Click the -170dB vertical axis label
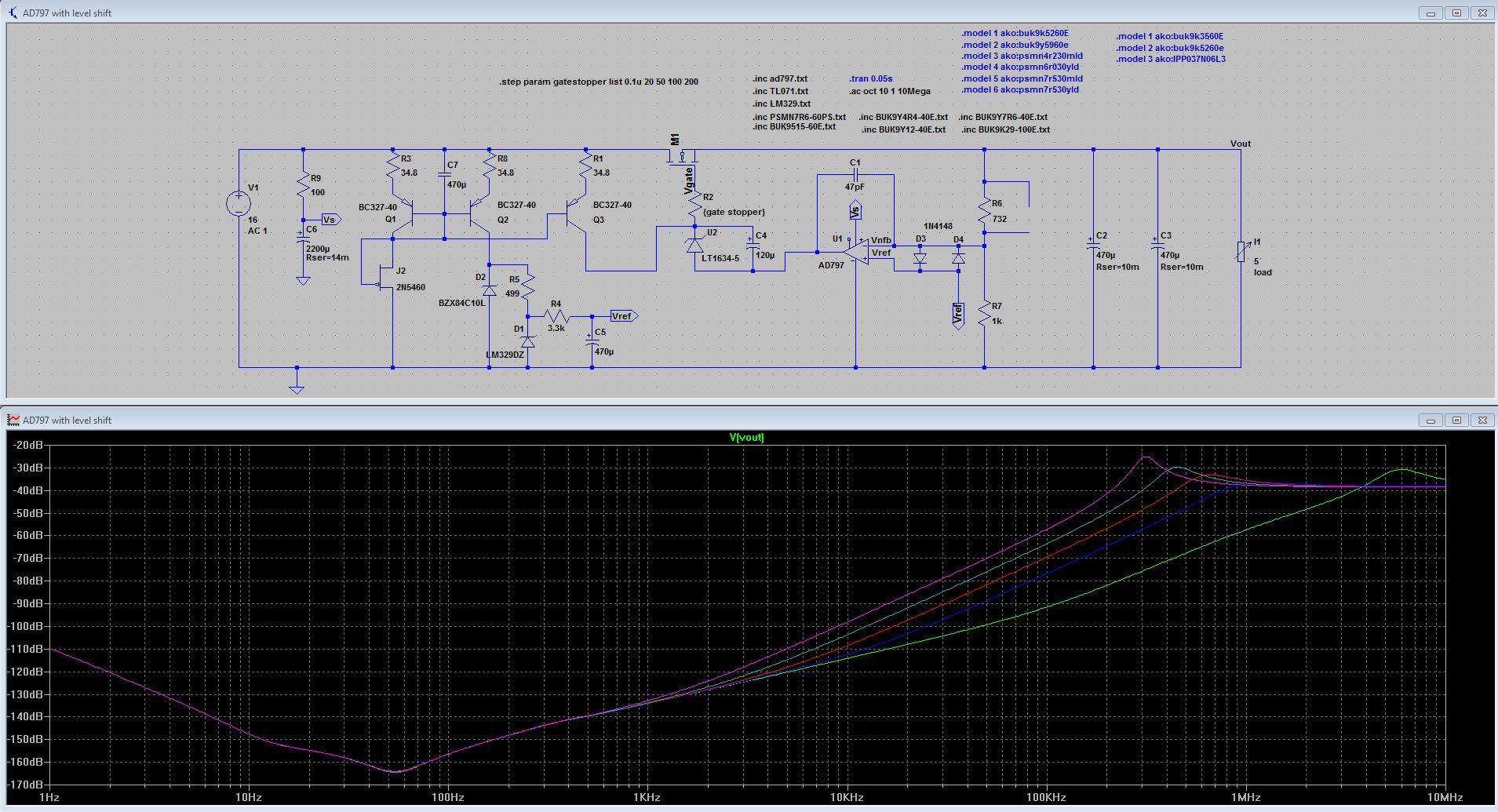Screen dimensions: 1498x812 26,785
